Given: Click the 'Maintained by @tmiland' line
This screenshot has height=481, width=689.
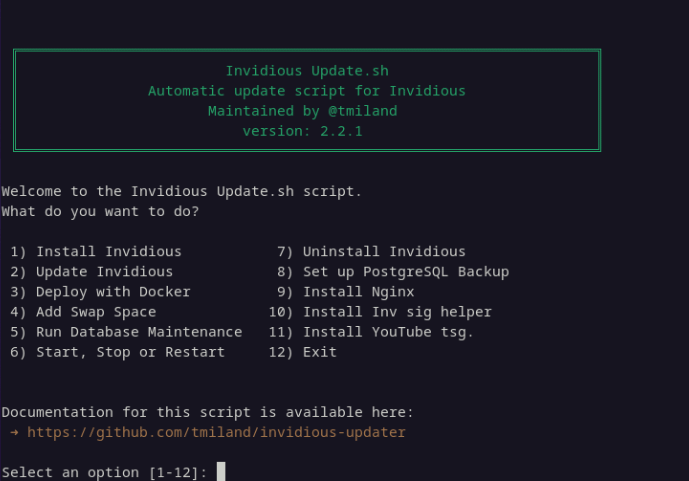Looking at the screenshot, I should point(303,111).
